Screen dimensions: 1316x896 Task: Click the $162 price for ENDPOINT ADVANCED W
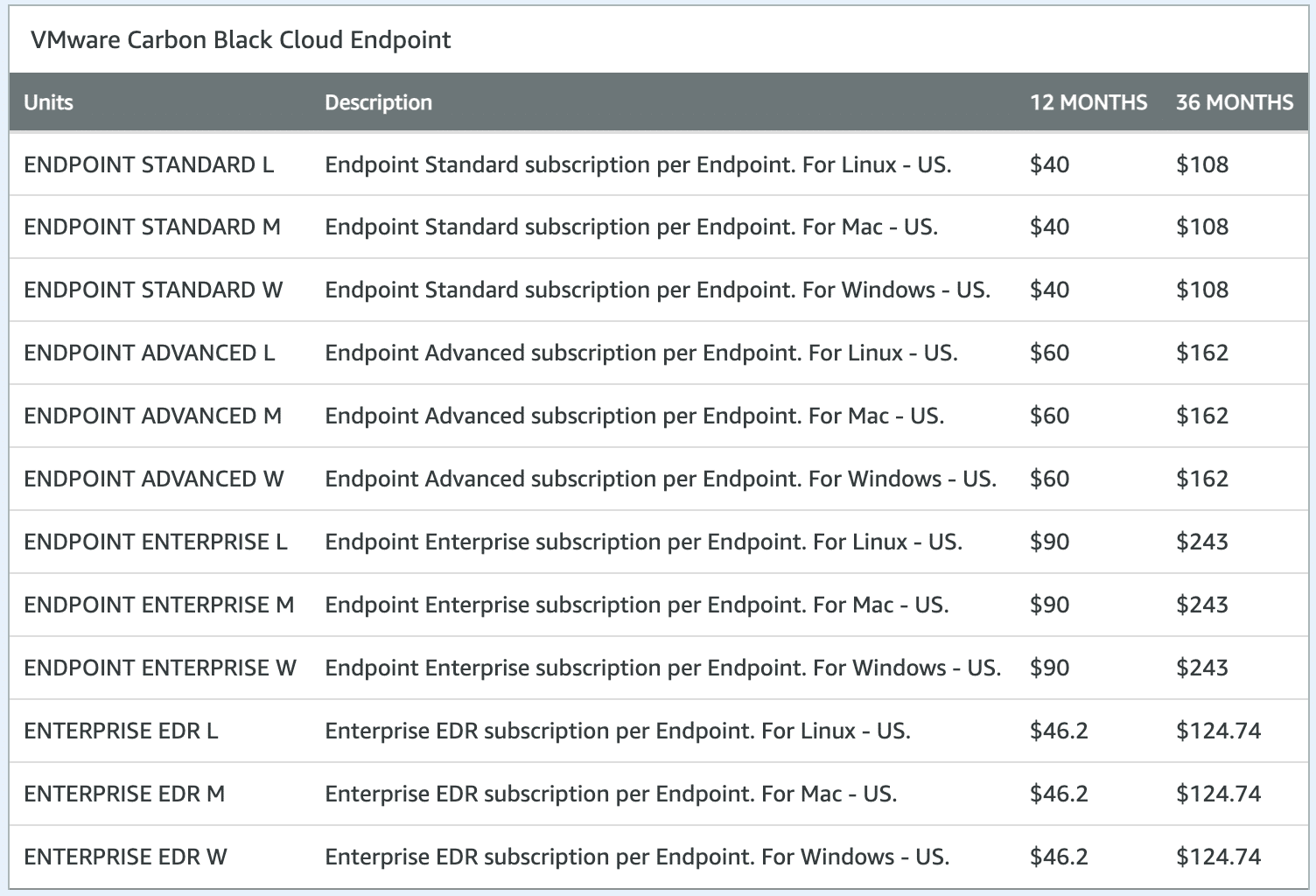[x=1202, y=479]
